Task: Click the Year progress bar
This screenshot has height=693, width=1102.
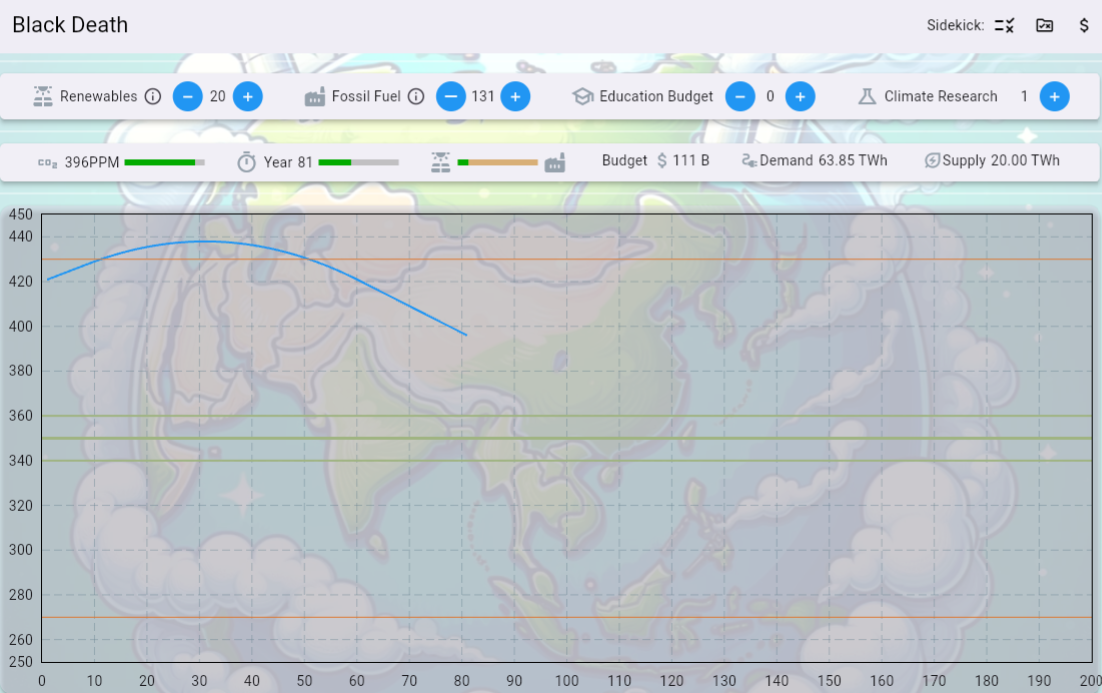Action: (x=358, y=162)
